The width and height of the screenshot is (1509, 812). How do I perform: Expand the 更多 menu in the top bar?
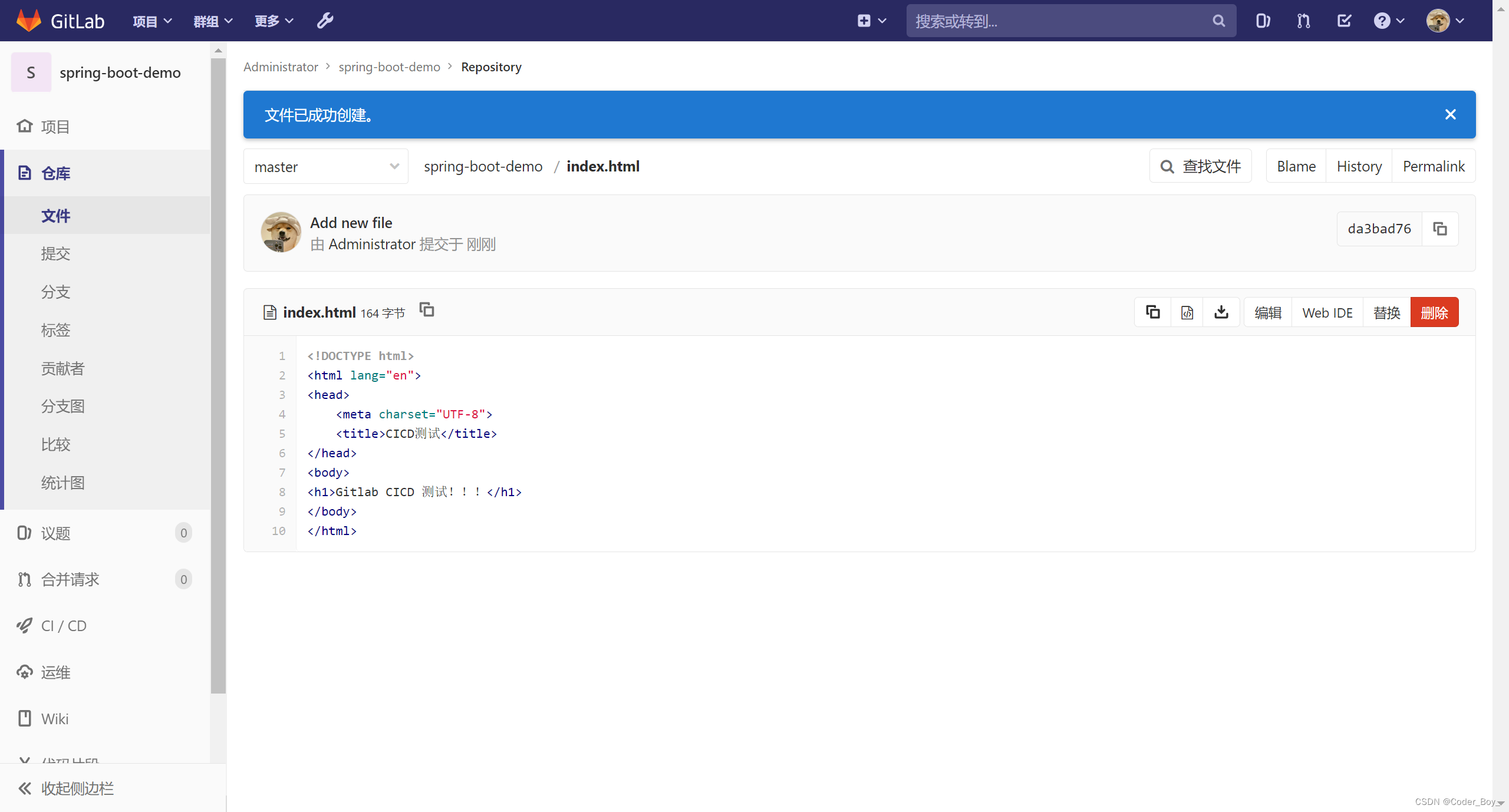coord(274,21)
